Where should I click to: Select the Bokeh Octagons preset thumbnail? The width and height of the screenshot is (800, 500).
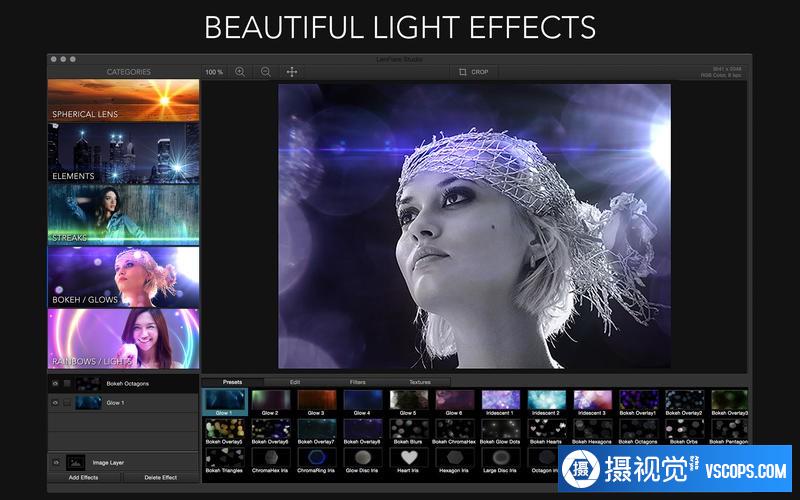click(638, 431)
